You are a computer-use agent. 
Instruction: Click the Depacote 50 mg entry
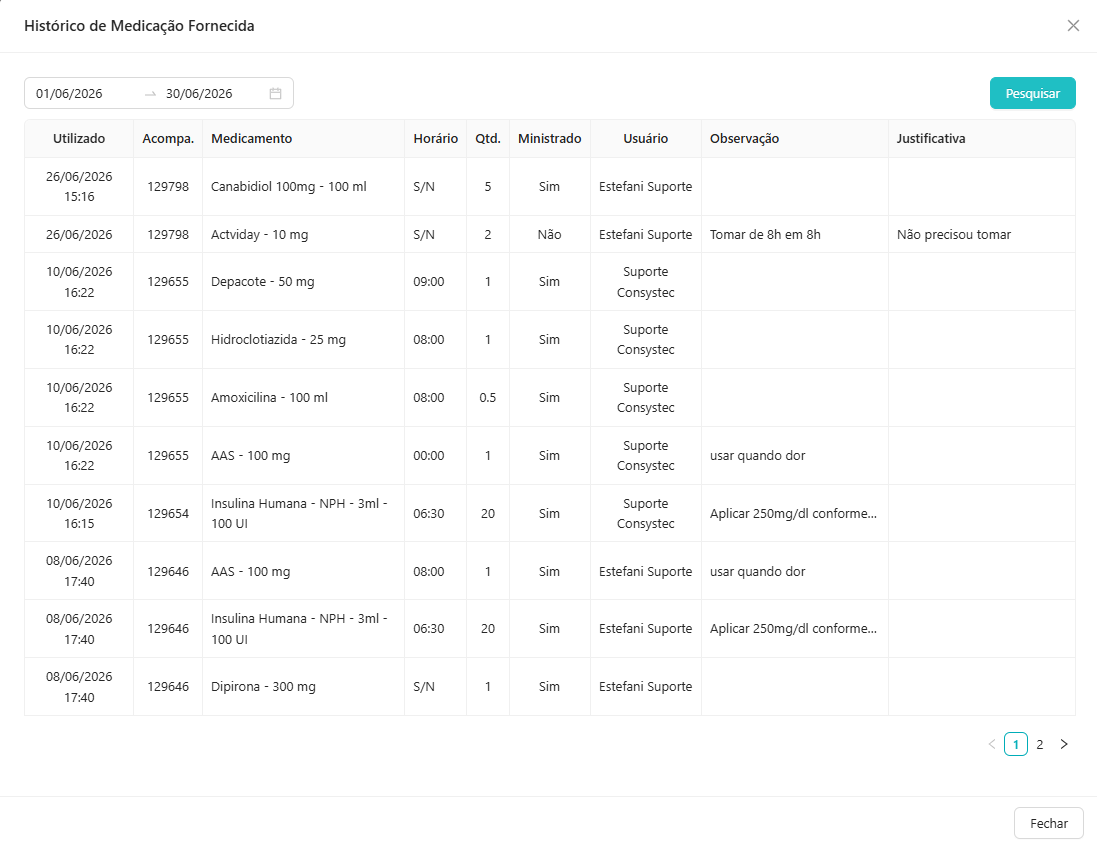[262, 282]
